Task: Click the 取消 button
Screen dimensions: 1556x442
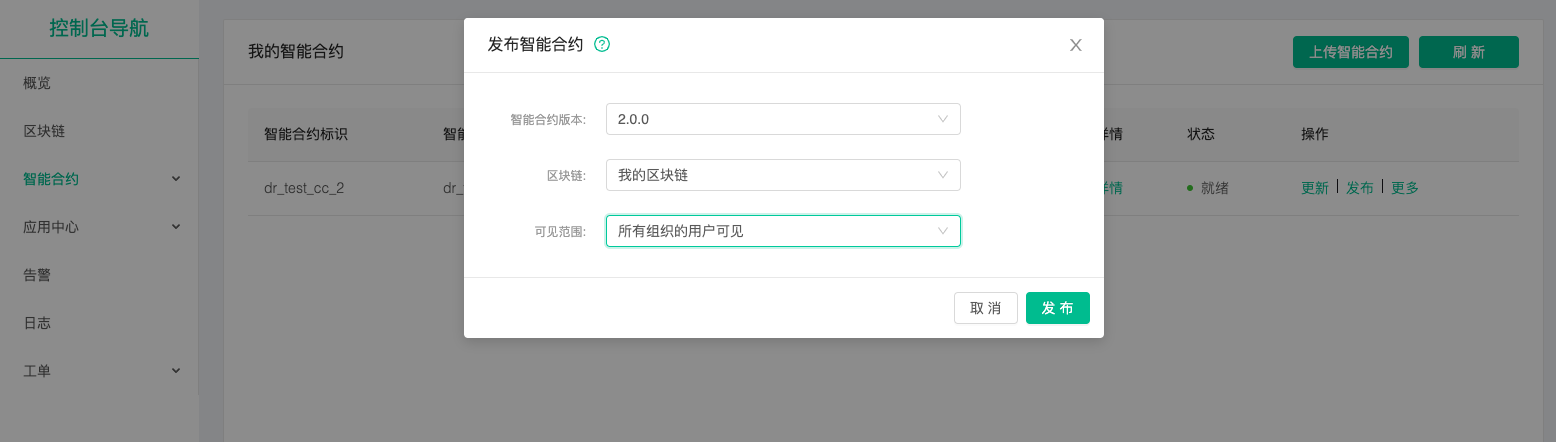Action: (986, 308)
